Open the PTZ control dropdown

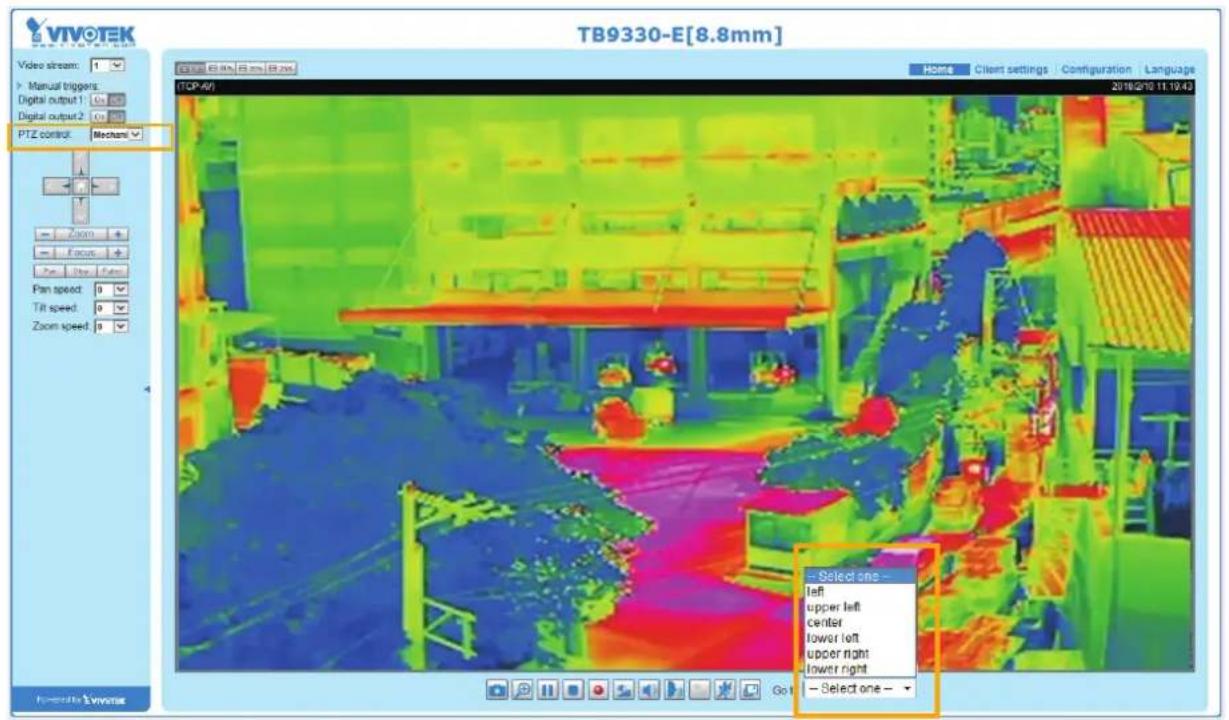117,134
